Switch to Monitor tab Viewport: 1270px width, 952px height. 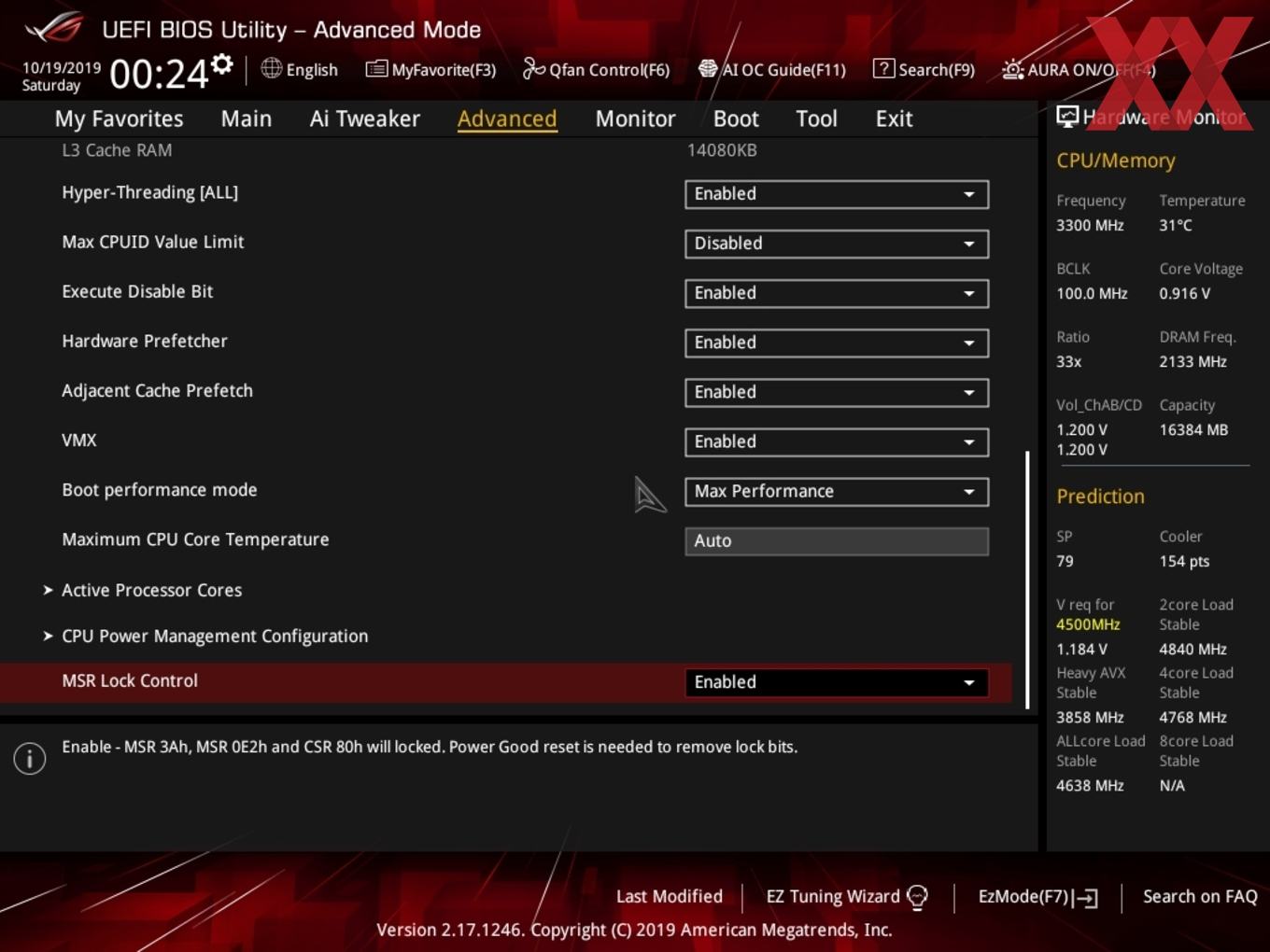pyautogui.click(x=635, y=119)
